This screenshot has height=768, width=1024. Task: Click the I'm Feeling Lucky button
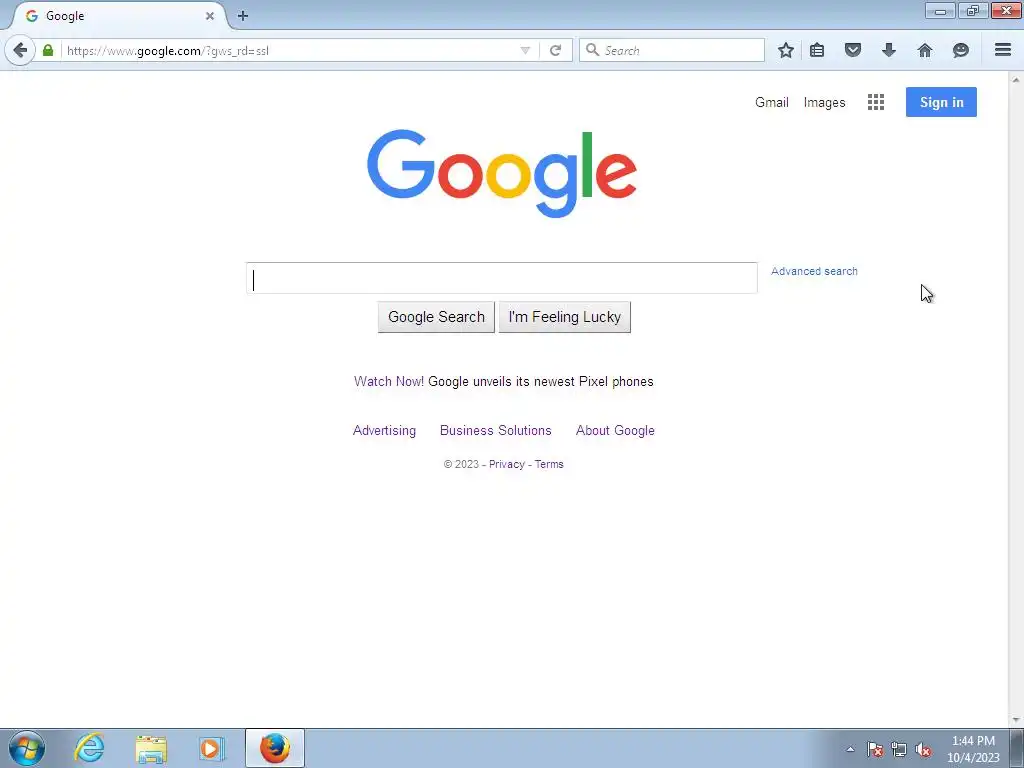(x=564, y=317)
